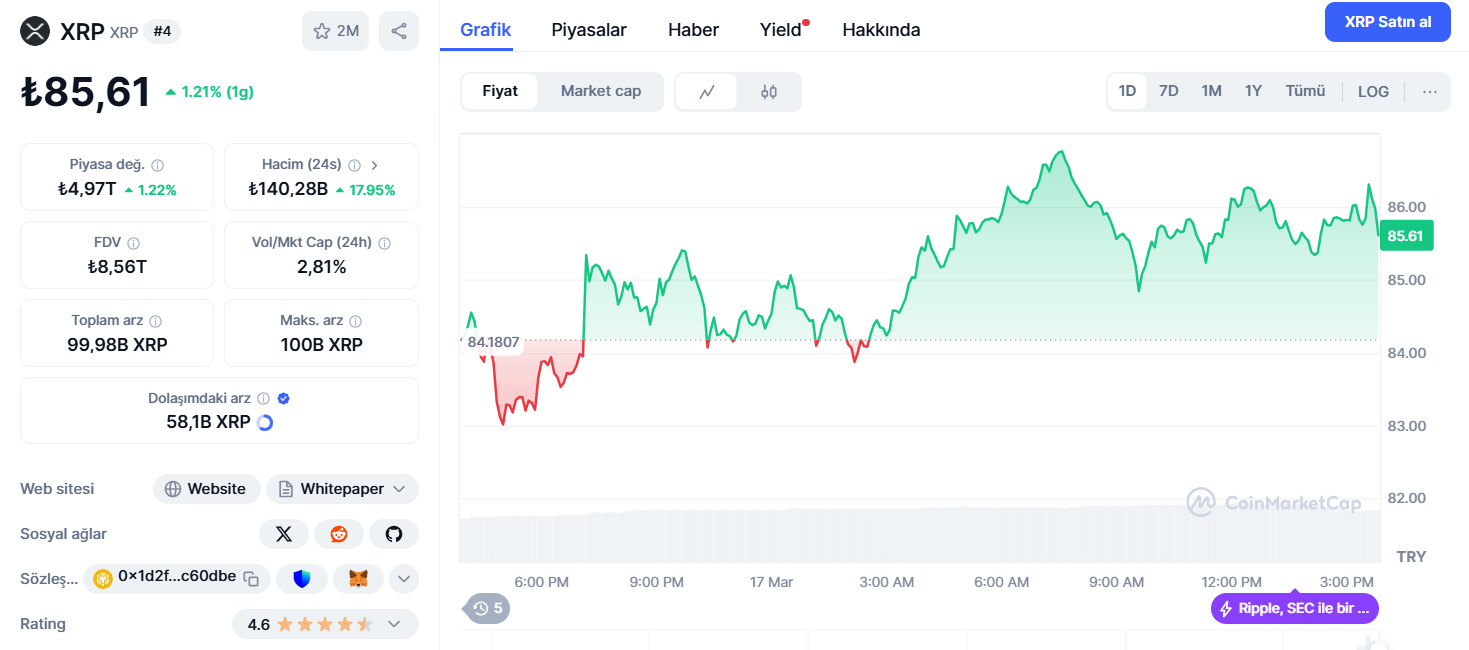Switch chart to Fiyat view

[500, 91]
